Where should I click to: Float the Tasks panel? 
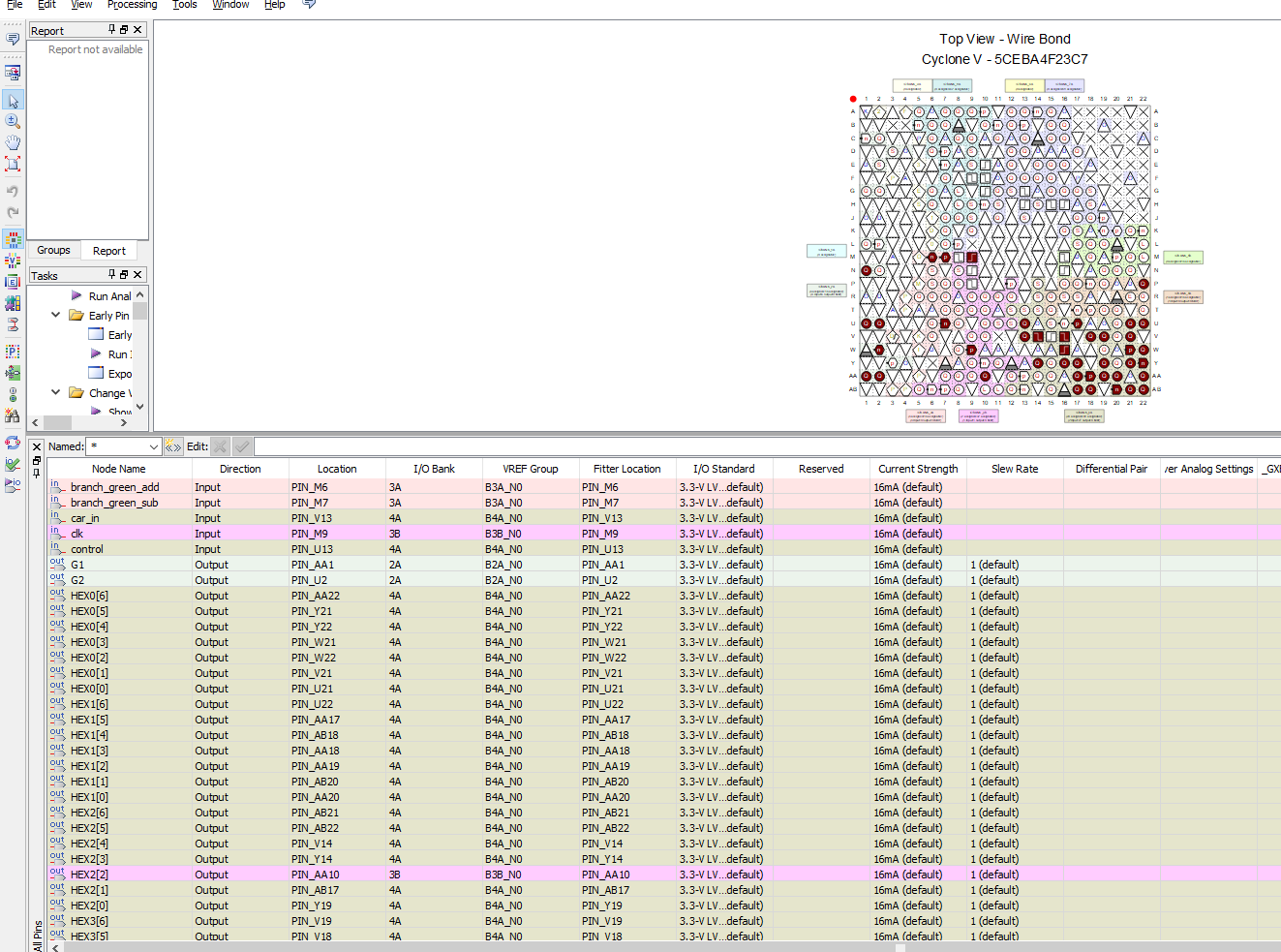pyautogui.click(x=124, y=275)
